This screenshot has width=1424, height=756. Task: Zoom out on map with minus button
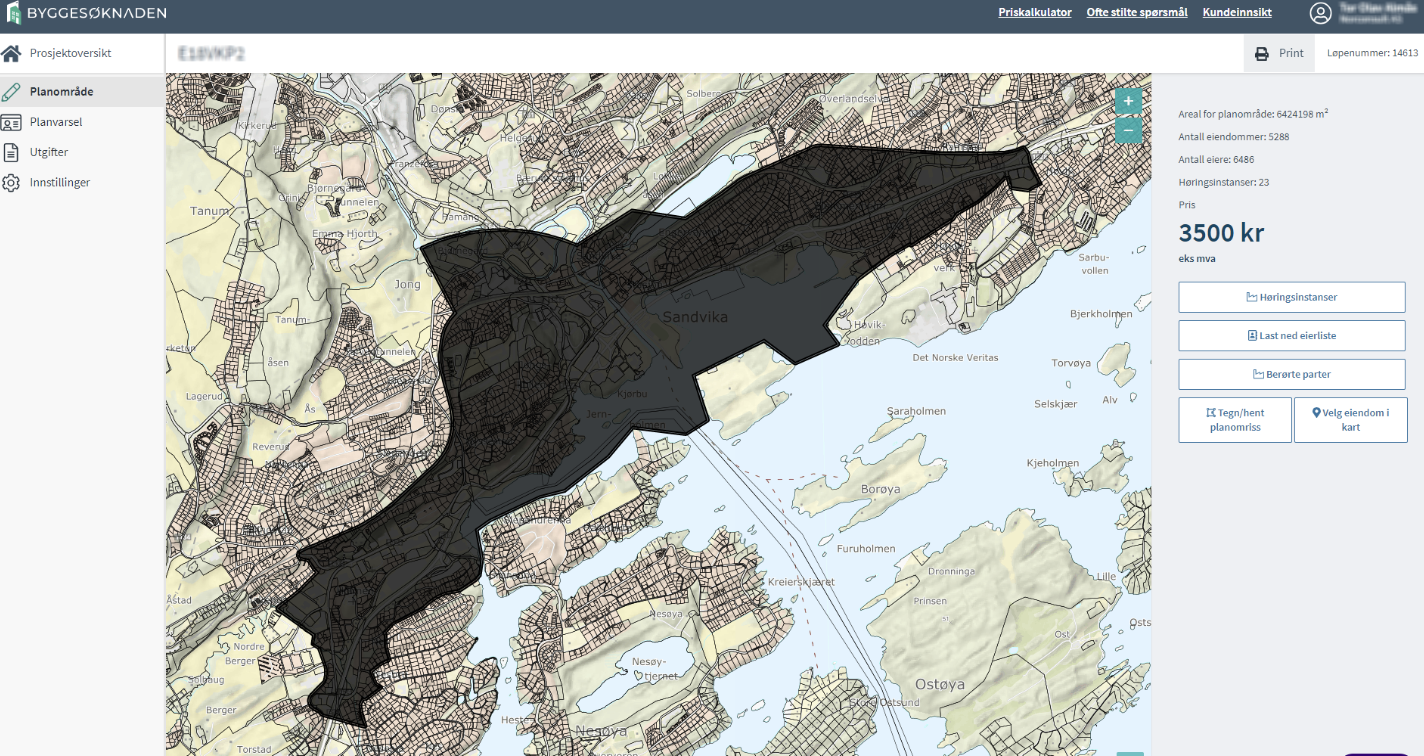click(1128, 130)
